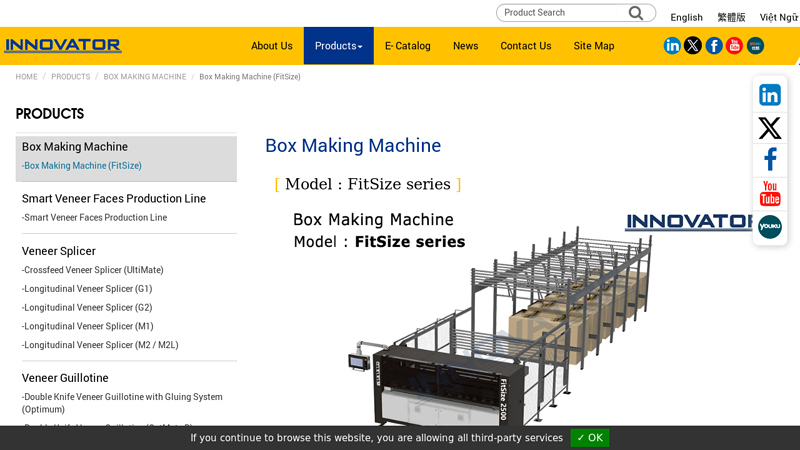Open Crossfeed Veneer Splicer (UltiMate)
This screenshot has width=800, height=450.
tap(92, 270)
